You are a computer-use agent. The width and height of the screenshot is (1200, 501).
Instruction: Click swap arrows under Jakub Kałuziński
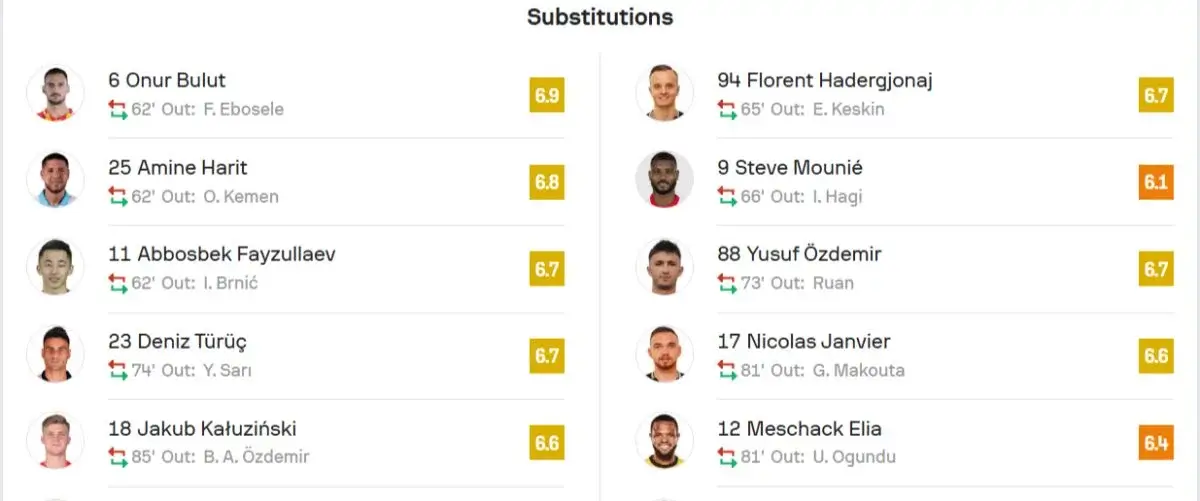click(118, 457)
